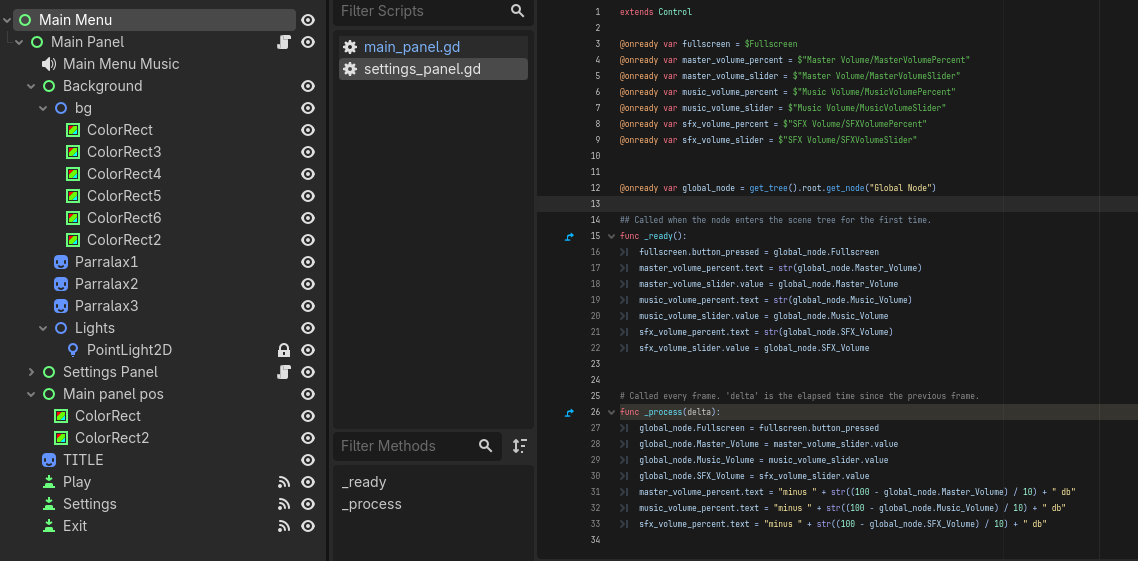This screenshot has height=561, width=1138.
Task: Click the search icon in Filter Scripts
Action: click(x=517, y=11)
